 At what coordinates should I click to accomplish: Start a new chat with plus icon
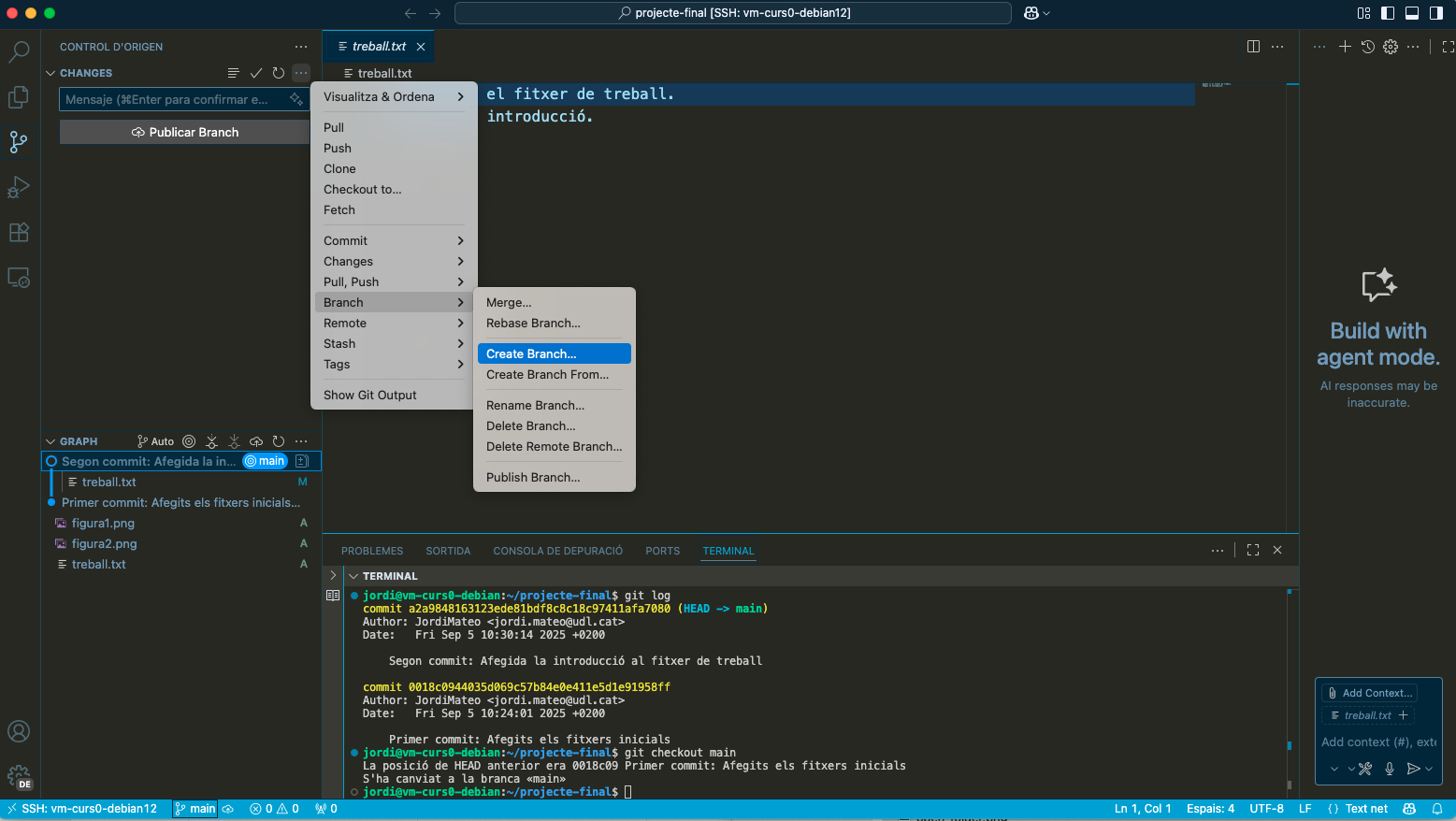[1345, 46]
